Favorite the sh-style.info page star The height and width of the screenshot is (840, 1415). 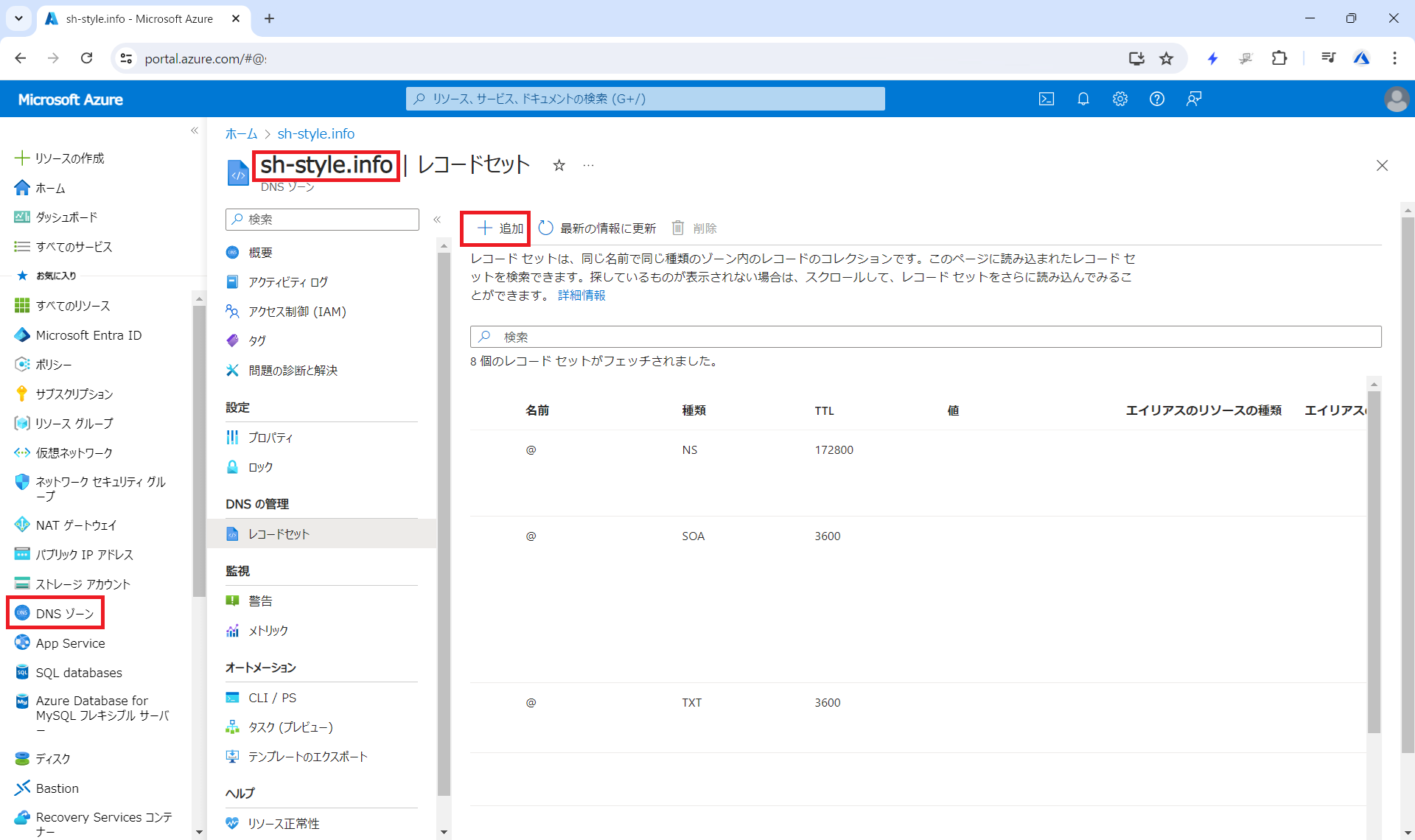[x=559, y=165]
